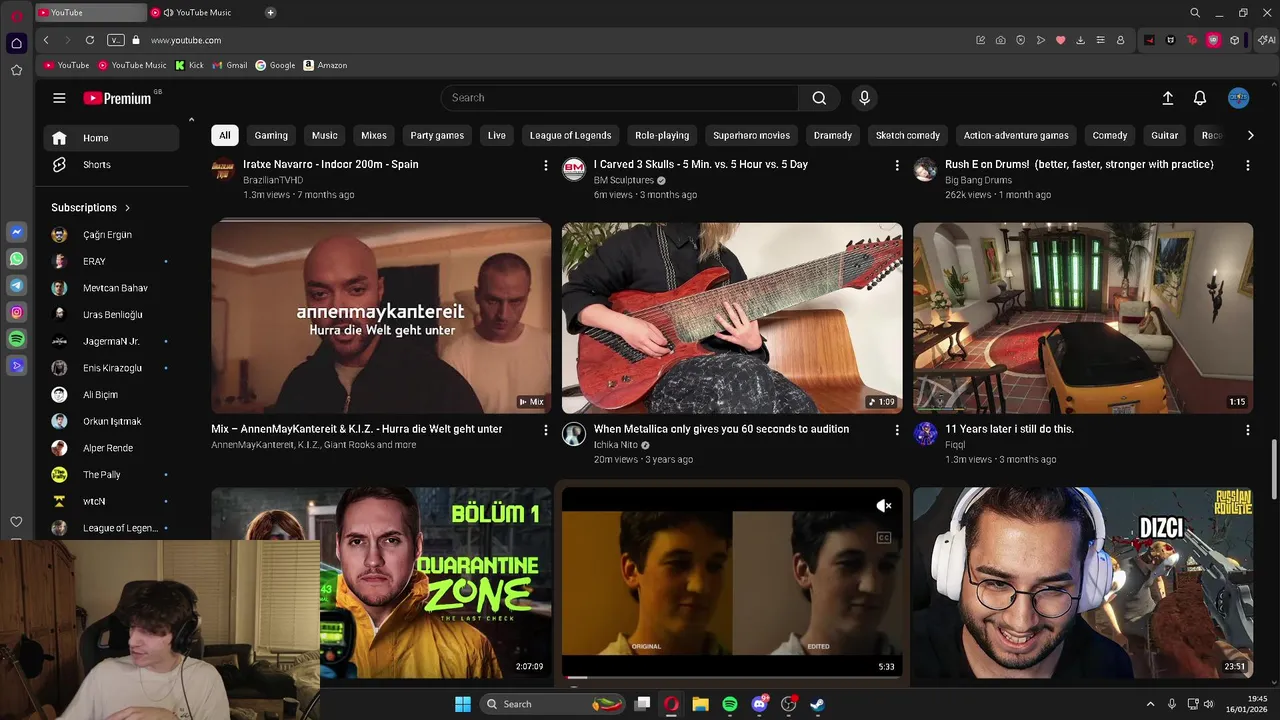1280x720 pixels.
Task: Select the League of Legends chip
Action: pos(570,135)
